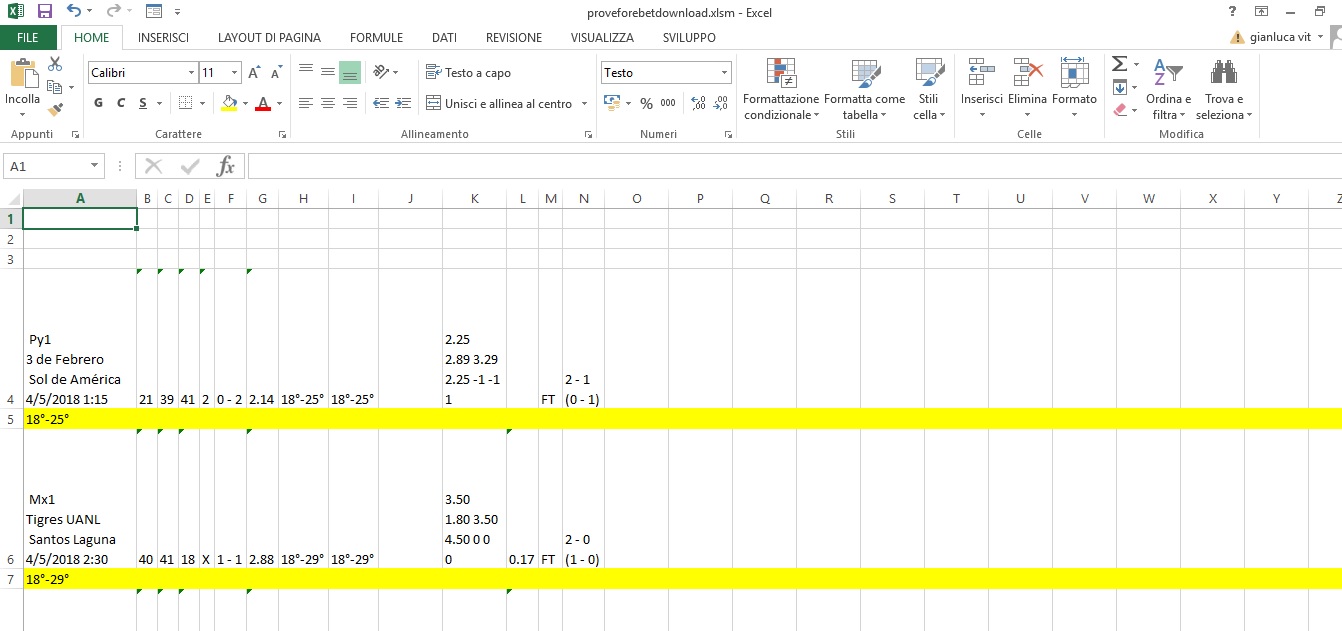The width and height of the screenshot is (1342, 631).
Task: Open underline style dropdown arrow
Action: click(x=159, y=103)
